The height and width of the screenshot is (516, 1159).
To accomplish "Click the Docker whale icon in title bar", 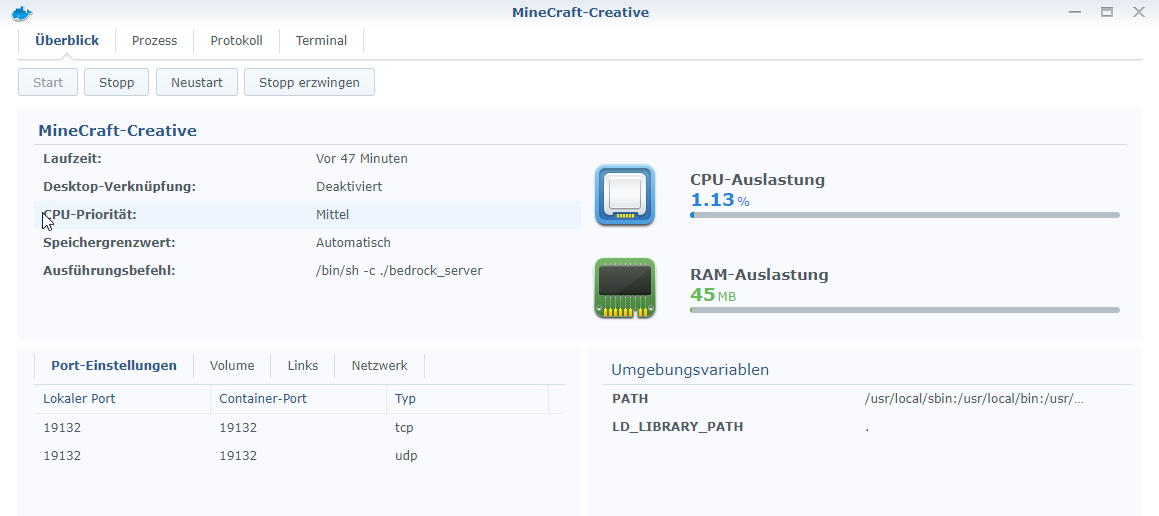I will [x=21, y=12].
